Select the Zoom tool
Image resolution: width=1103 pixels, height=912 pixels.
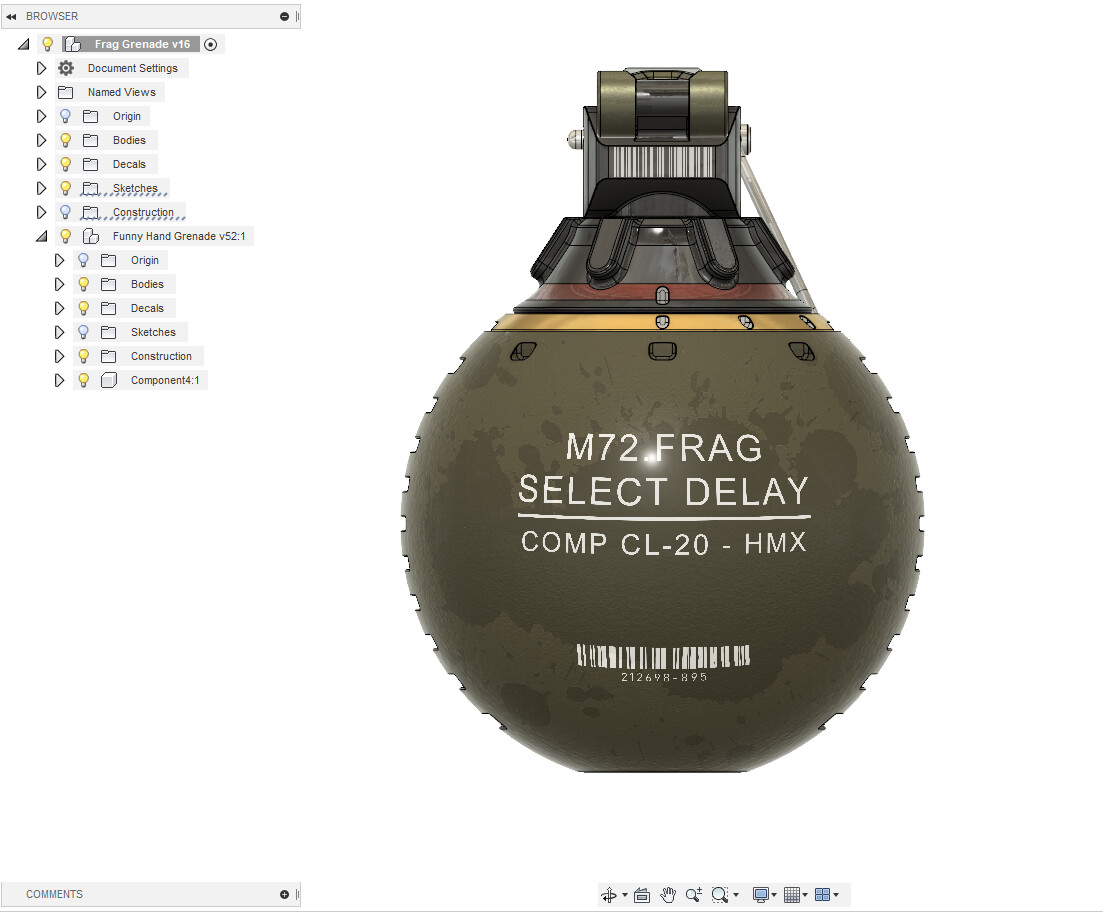(694, 894)
